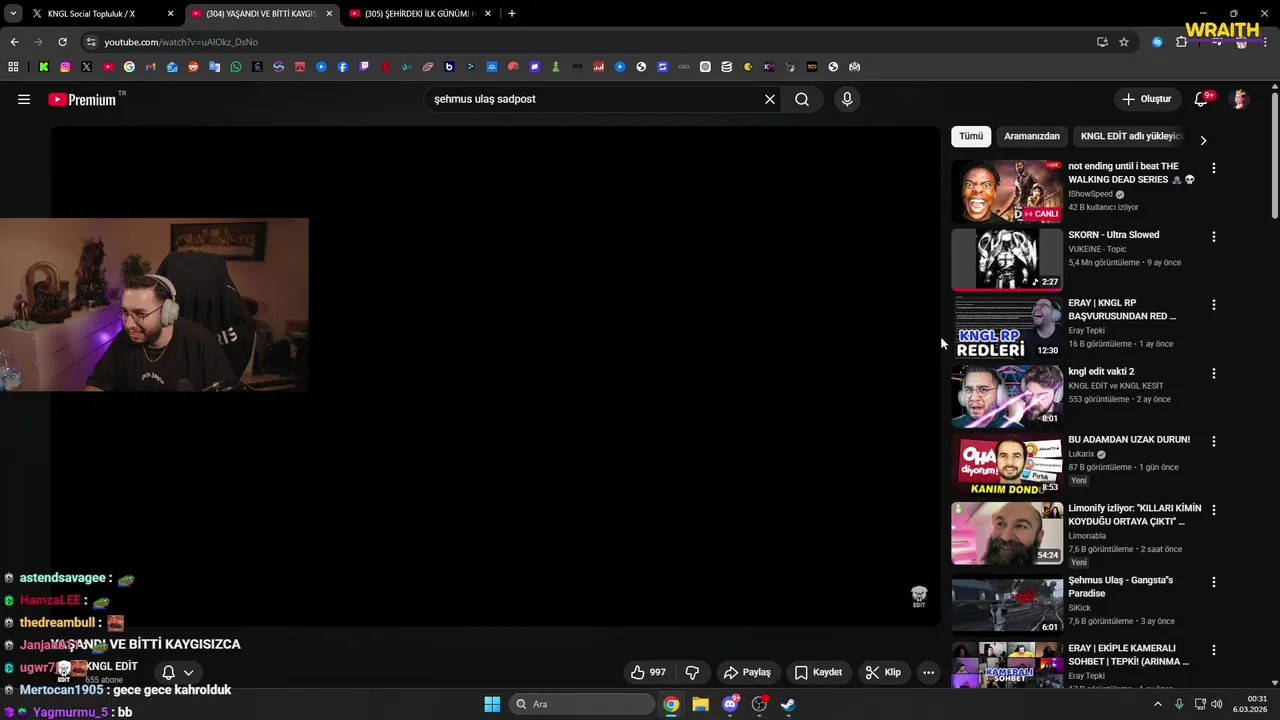
Task: Click the Shazam extension icon
Action: click(1157, 42)
